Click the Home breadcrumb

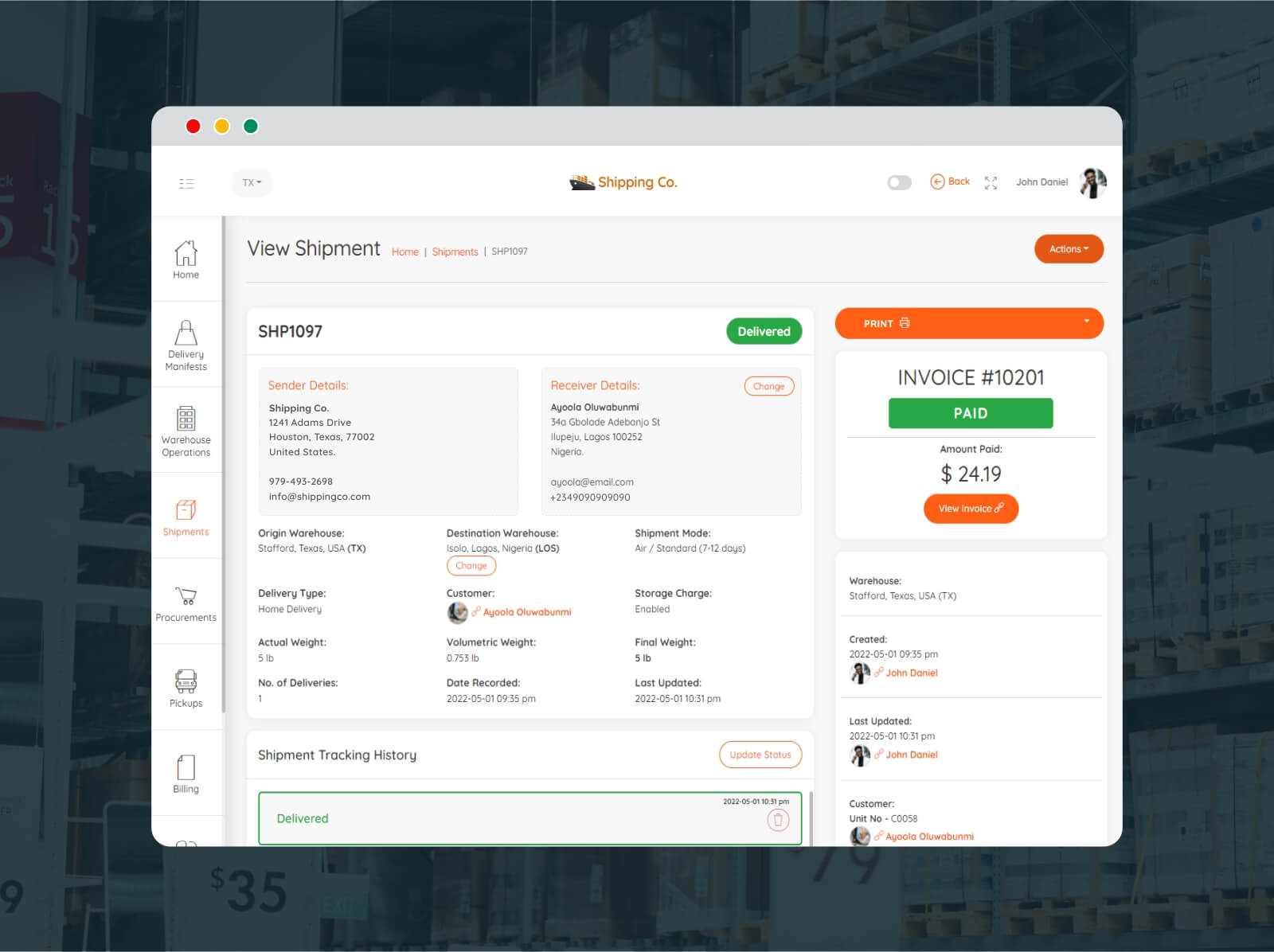[404, 252]
